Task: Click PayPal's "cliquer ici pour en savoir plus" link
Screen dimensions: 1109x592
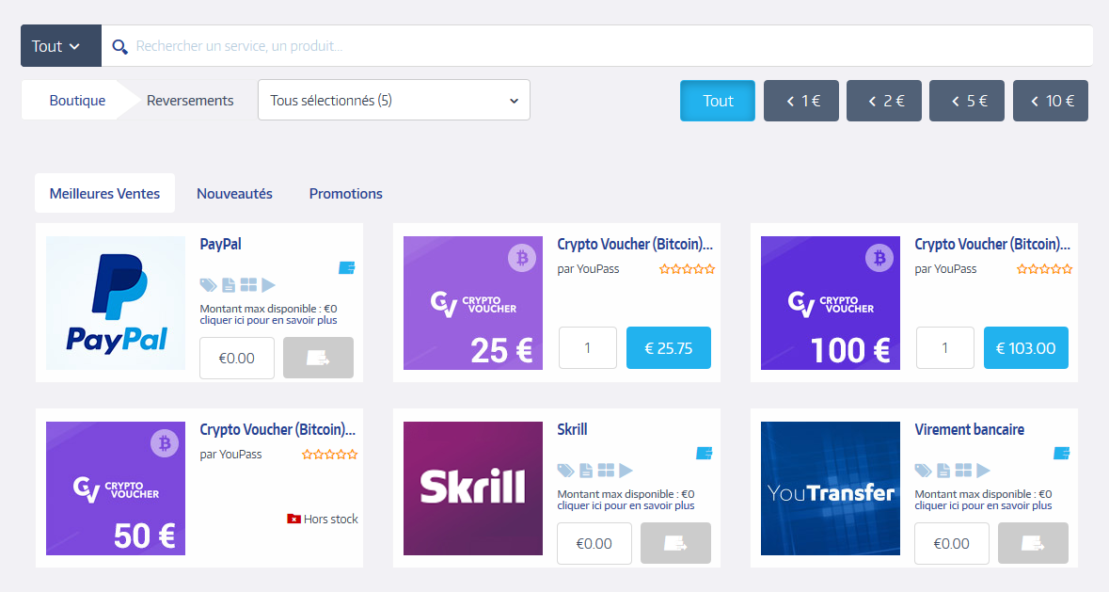Action: click(268, 320)
